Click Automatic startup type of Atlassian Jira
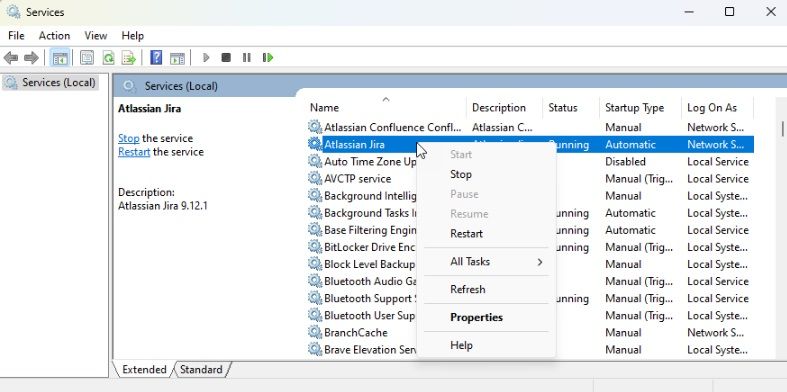 point(630,145)
